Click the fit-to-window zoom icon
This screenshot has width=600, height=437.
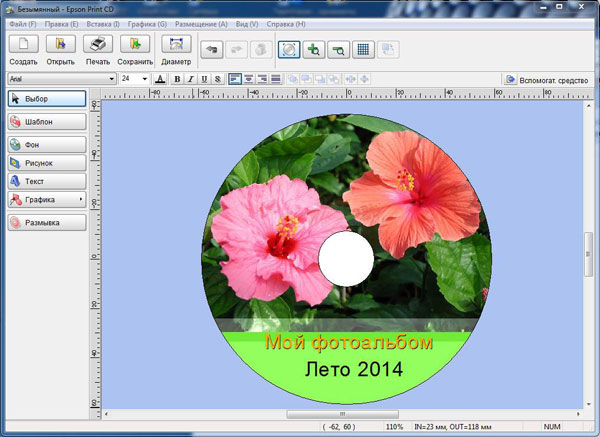tap(289, 48)
